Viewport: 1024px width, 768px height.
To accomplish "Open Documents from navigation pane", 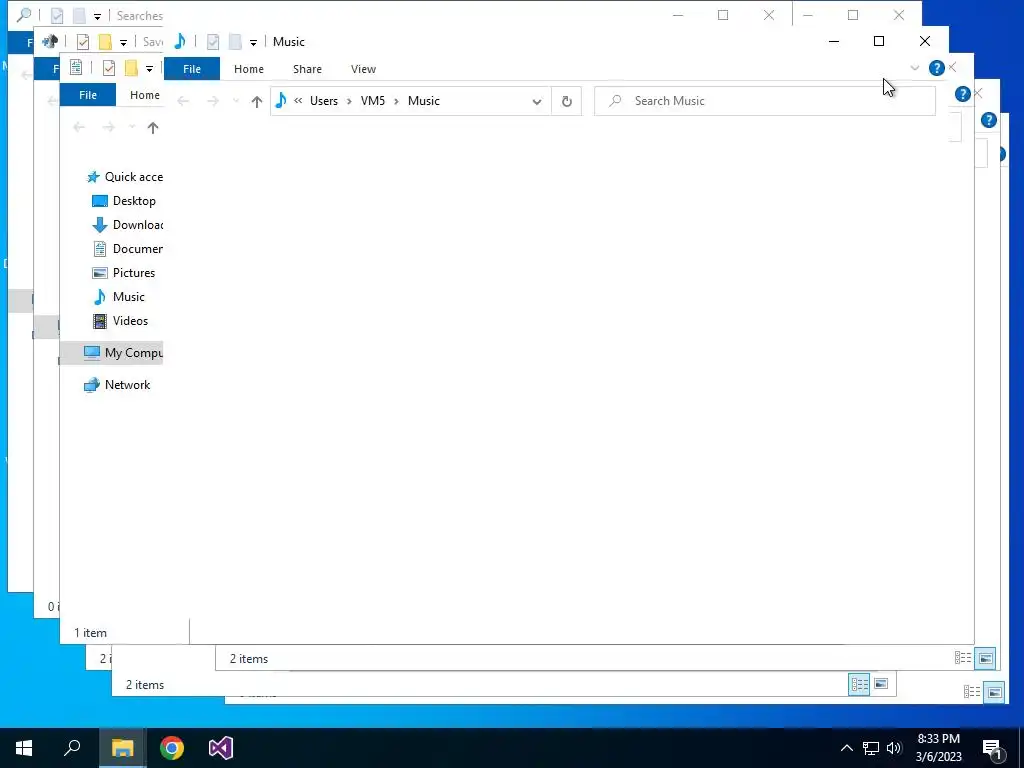I will [x=127, y=249].
